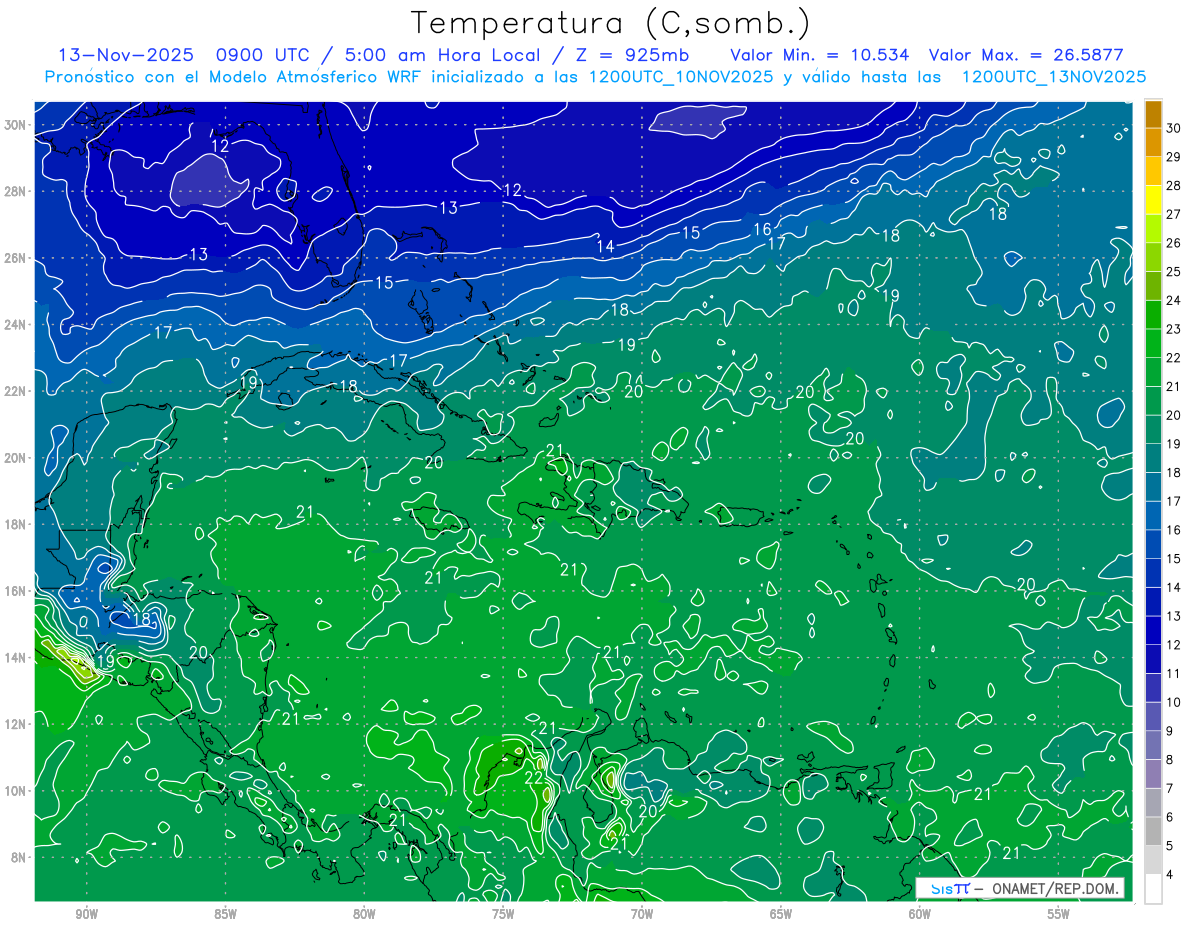Click the "Valor Min. = 10.534" value
The width and height of the screenshot is (1200, 927).
tap(820, 54)
